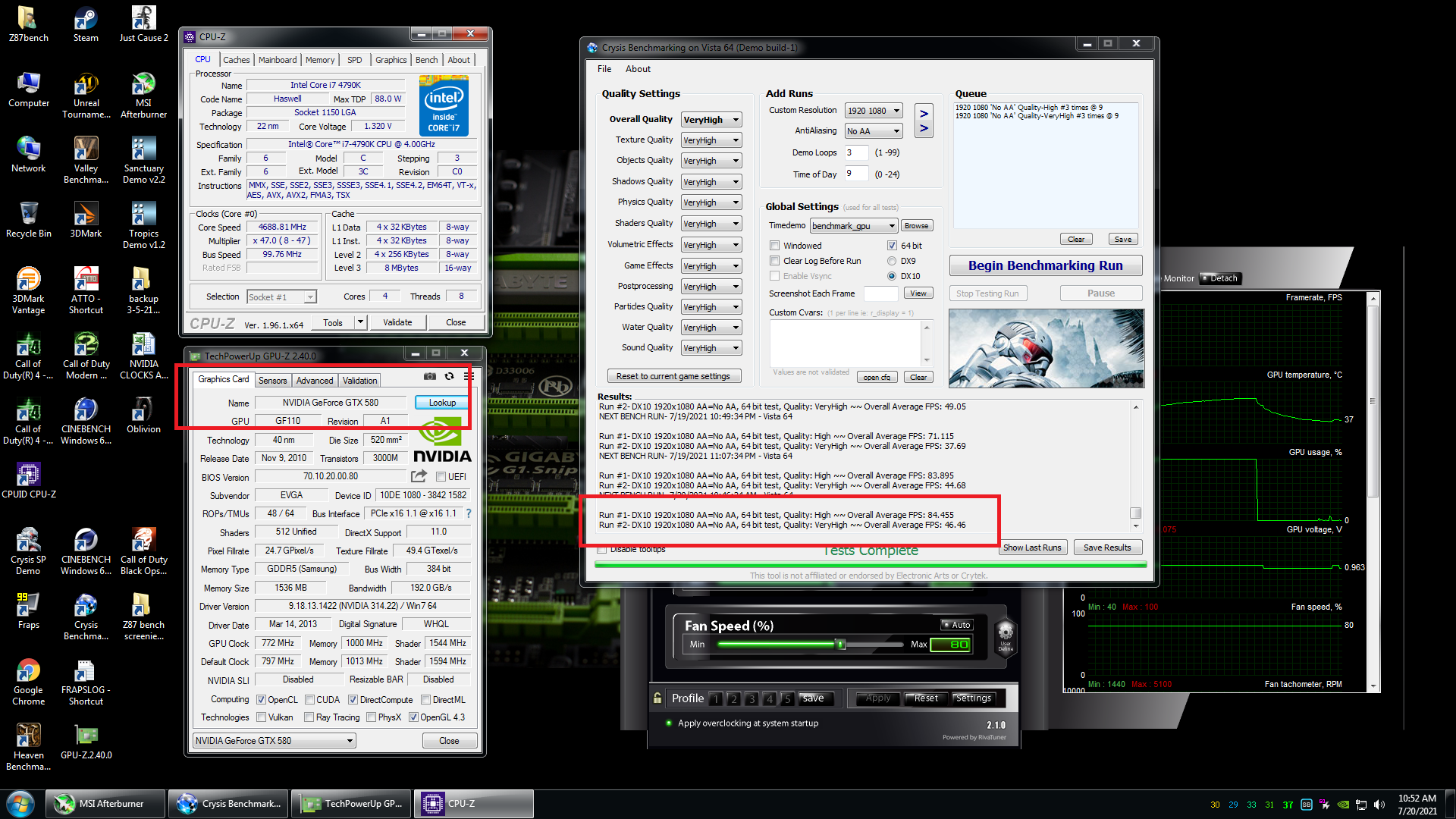Expand the Sound Quality dropdown
Screen dimensions: 1456x819
pyautogui.click(x=711, y=348)
